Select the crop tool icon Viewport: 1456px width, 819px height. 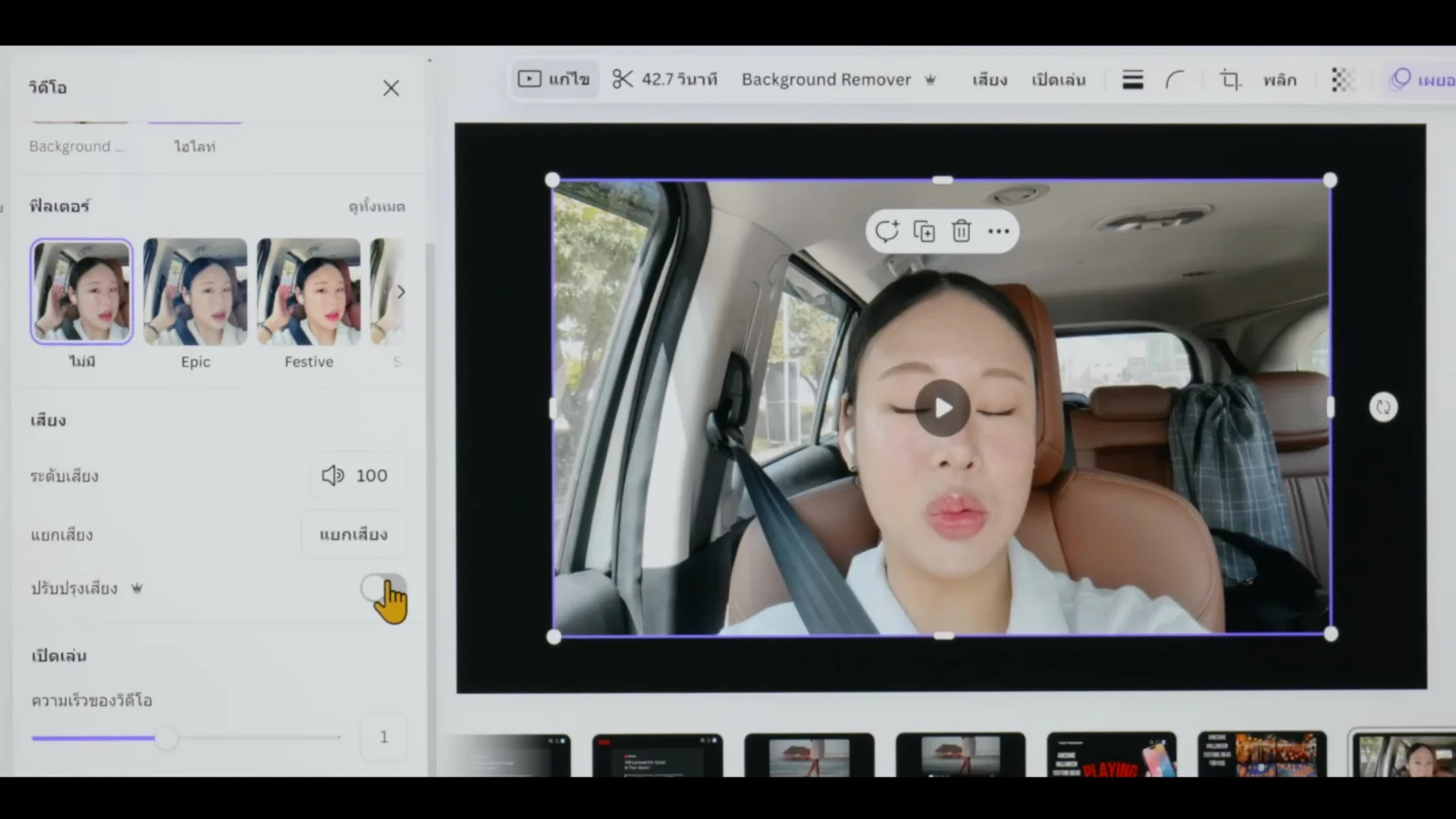click(x=1229, y=80)
